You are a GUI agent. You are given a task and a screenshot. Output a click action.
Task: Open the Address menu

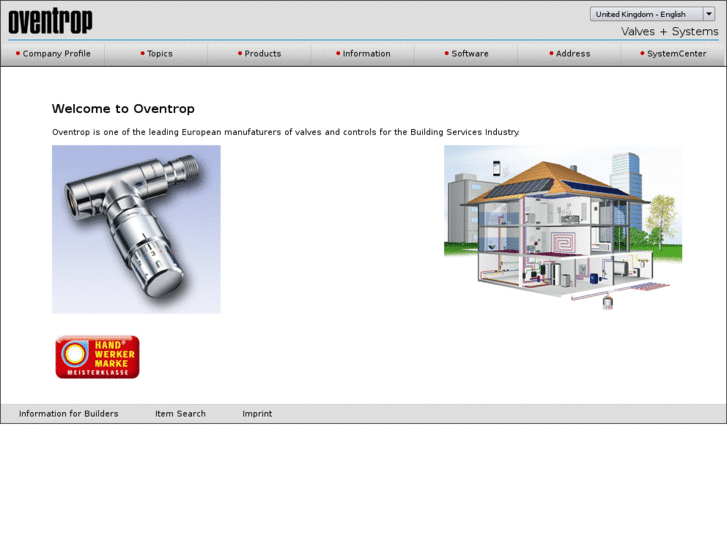pyautogui.click(x=569, y=54)
